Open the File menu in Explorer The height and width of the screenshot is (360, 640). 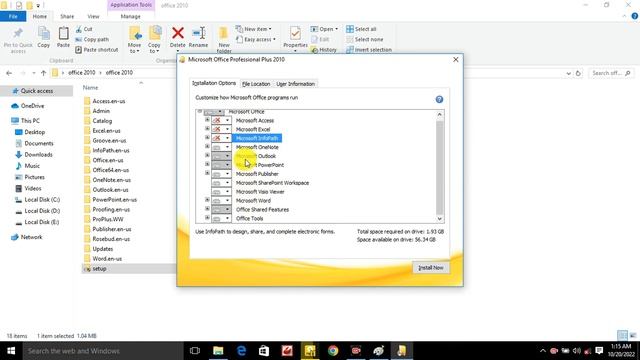pos(13,16)
